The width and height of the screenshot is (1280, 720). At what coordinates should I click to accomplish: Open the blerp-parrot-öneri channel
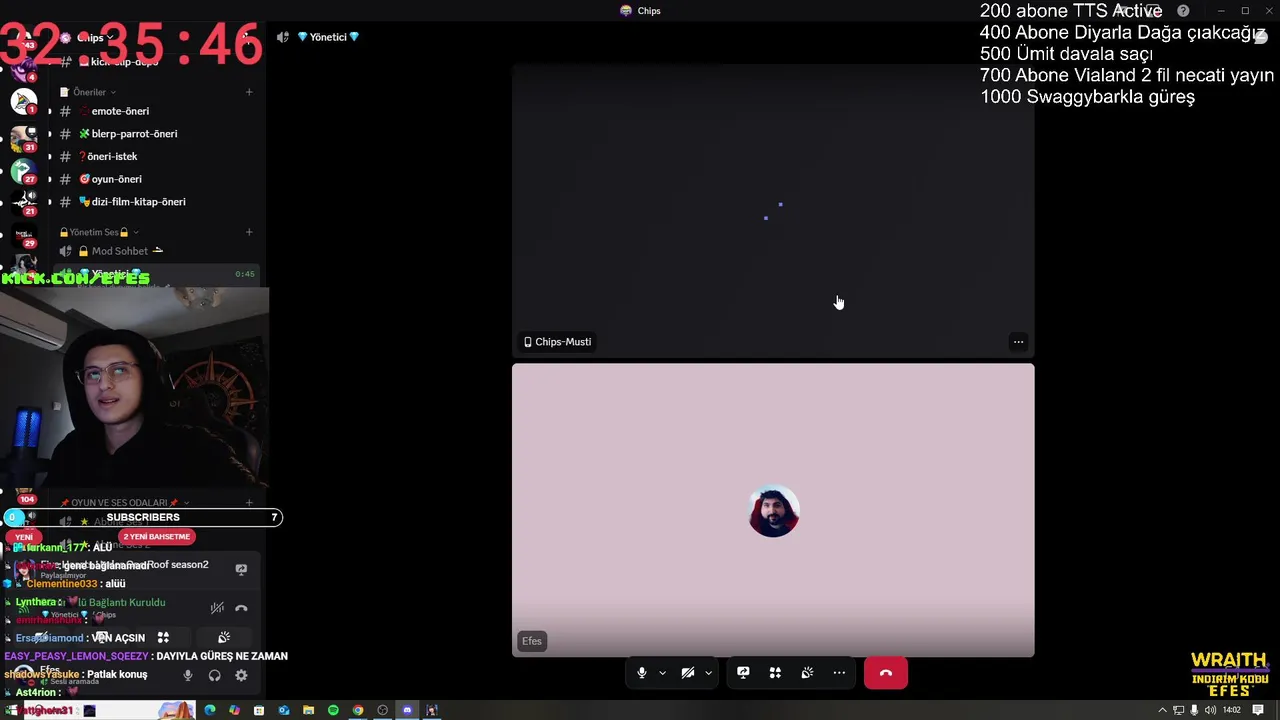point(134,134)
